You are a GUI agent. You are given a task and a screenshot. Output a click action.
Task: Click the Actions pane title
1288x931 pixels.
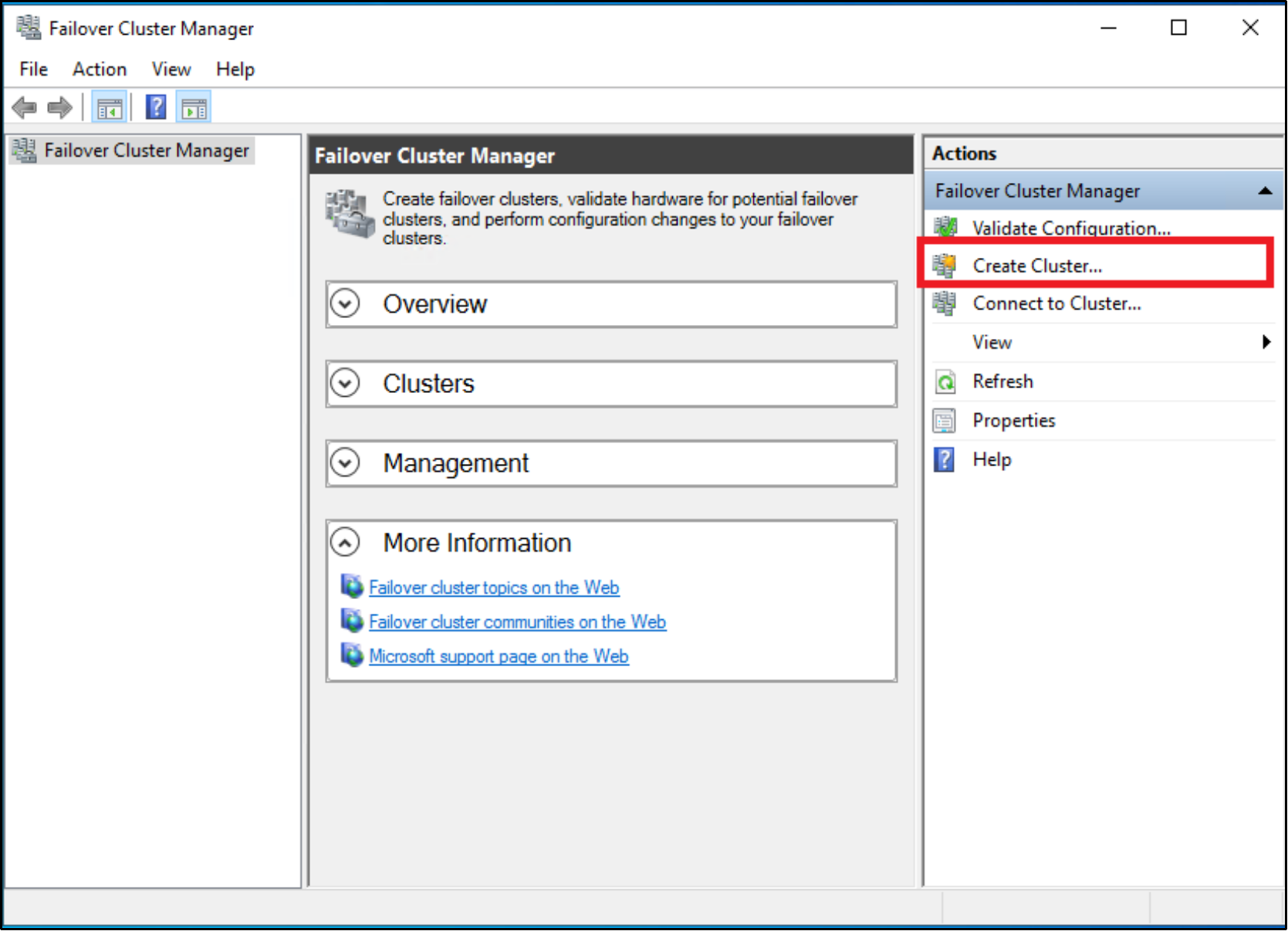pos(964,154)
